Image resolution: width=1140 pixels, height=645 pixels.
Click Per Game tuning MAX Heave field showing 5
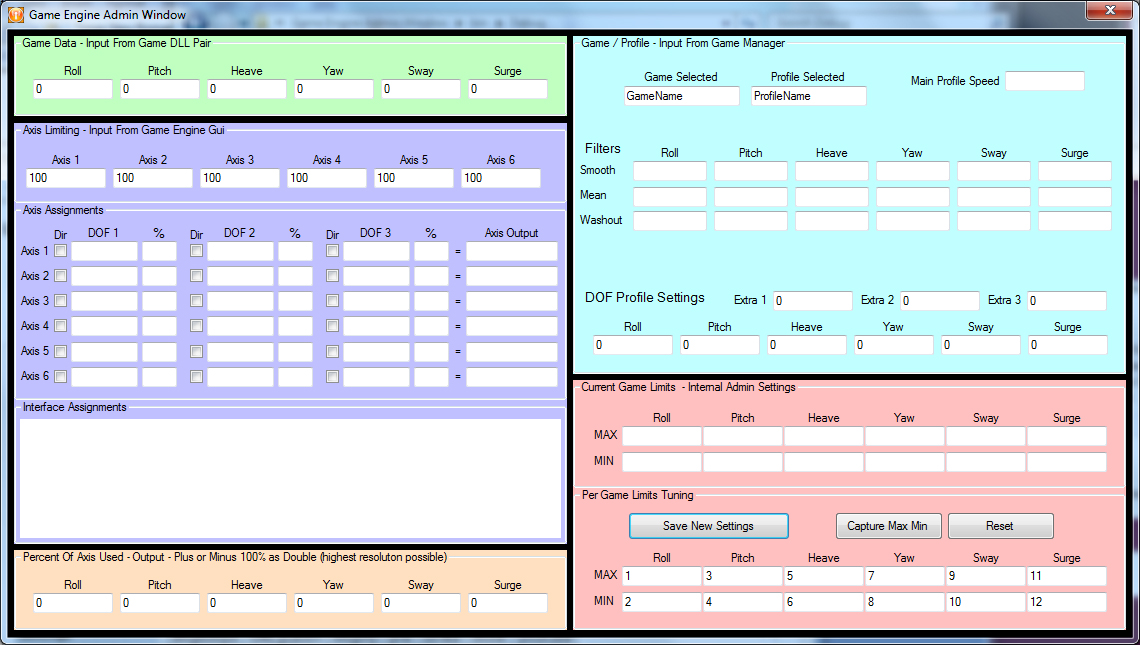tap(824, 577)
